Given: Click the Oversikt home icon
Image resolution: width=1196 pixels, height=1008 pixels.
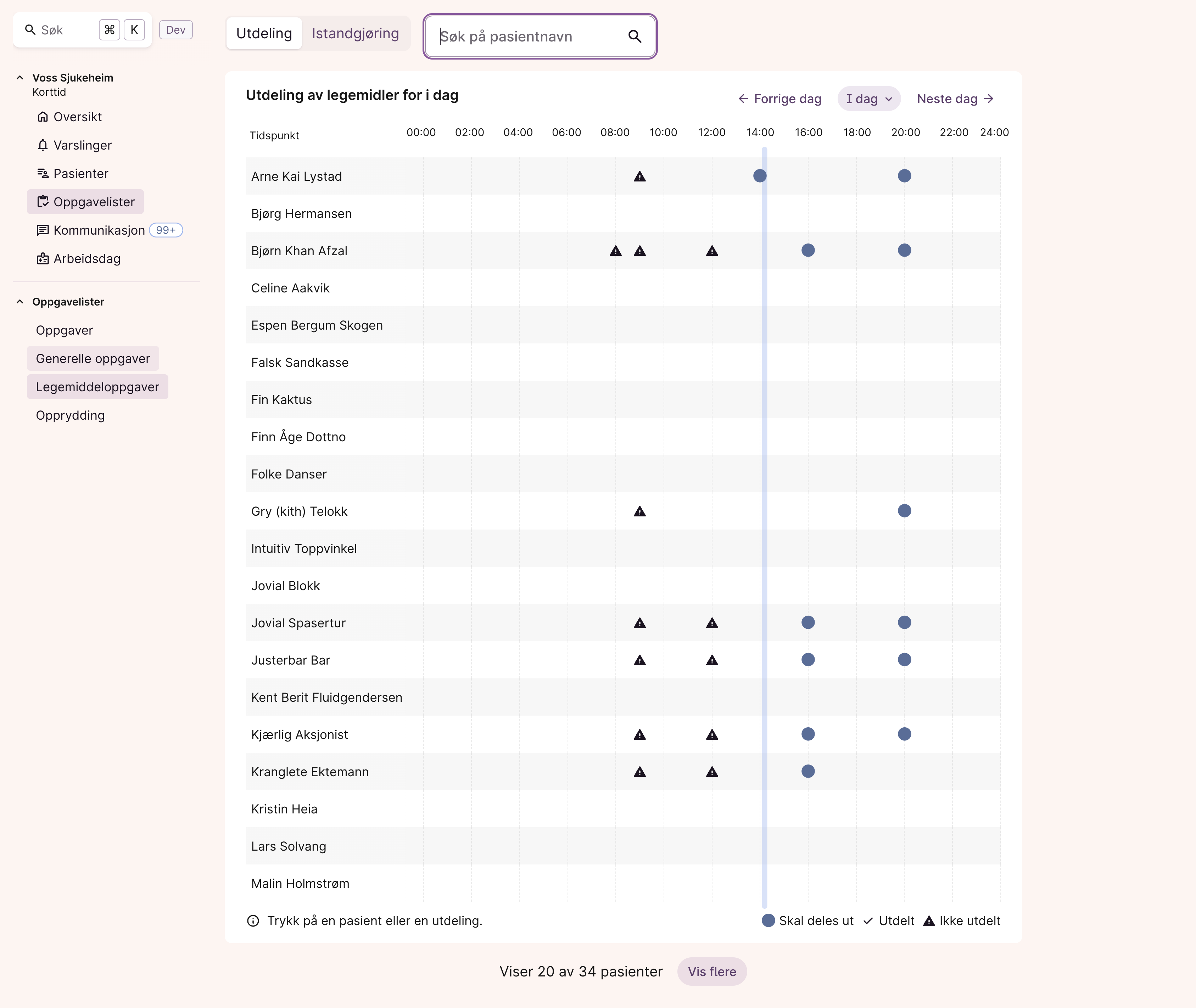Looking at the screenshot, I should point(43,117).
